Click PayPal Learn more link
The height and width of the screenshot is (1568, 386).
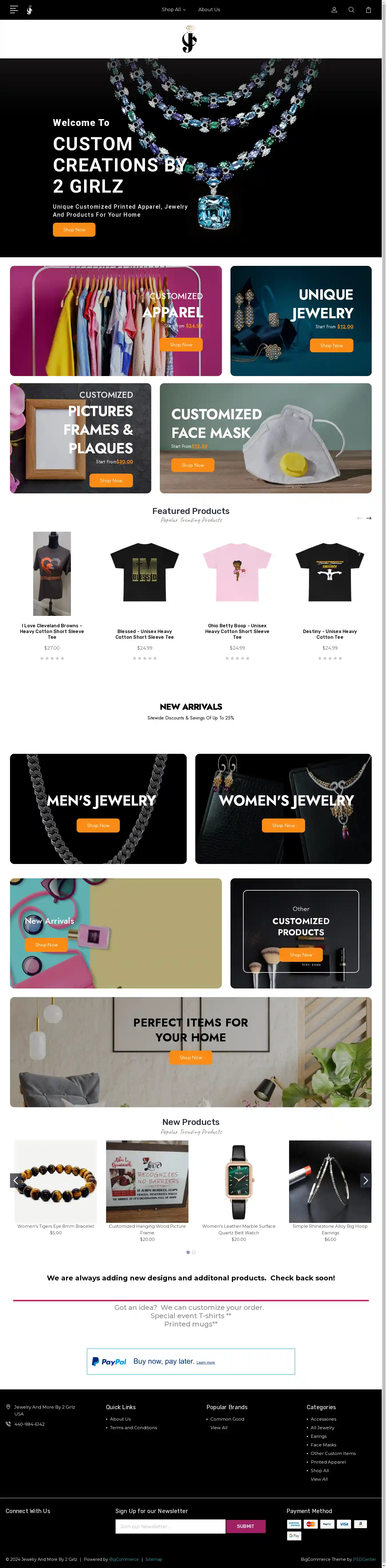pyautogui.click(x=206, y=1362)
